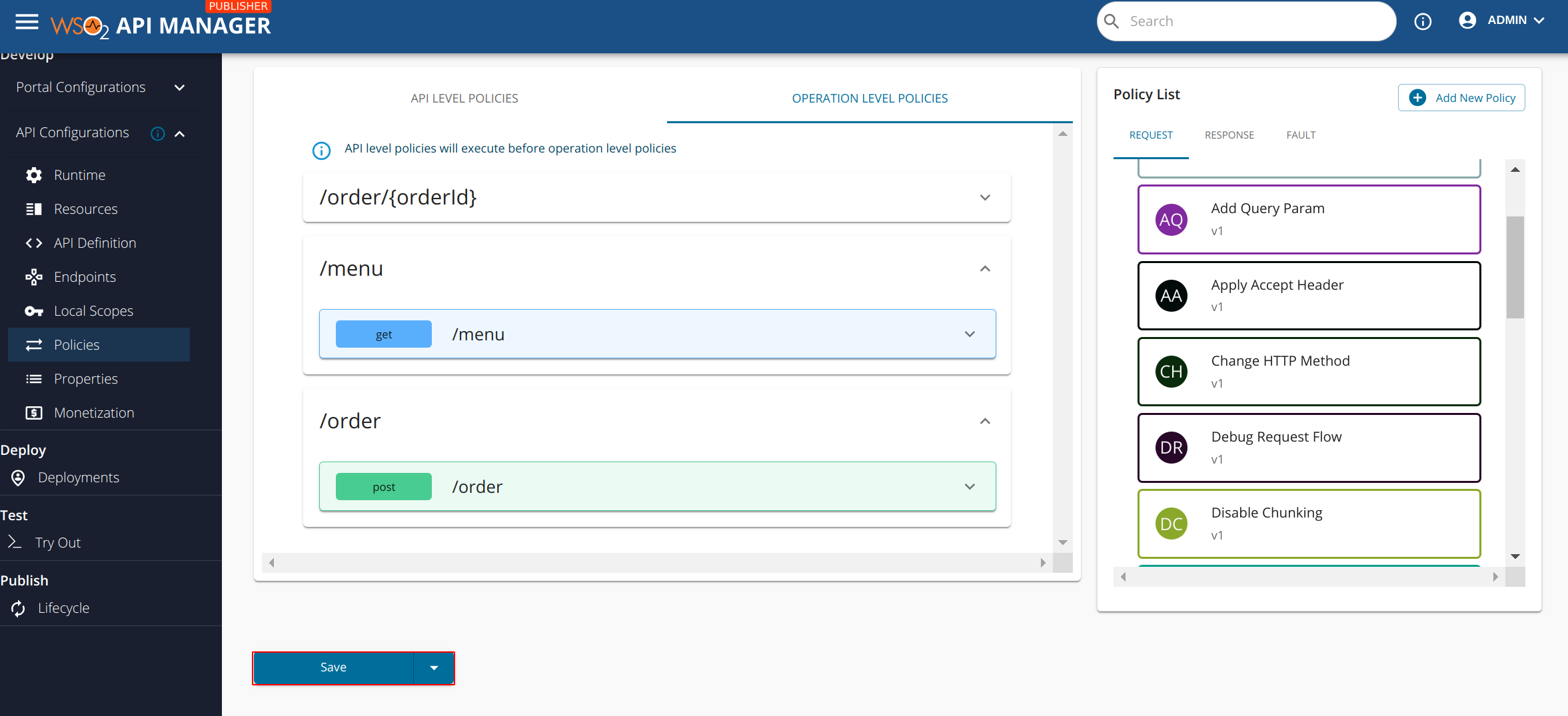The image size is (1568, 716).
Task: Open the navigation hamburger menu
Action: pyautogui.click(x=26, y=21)
